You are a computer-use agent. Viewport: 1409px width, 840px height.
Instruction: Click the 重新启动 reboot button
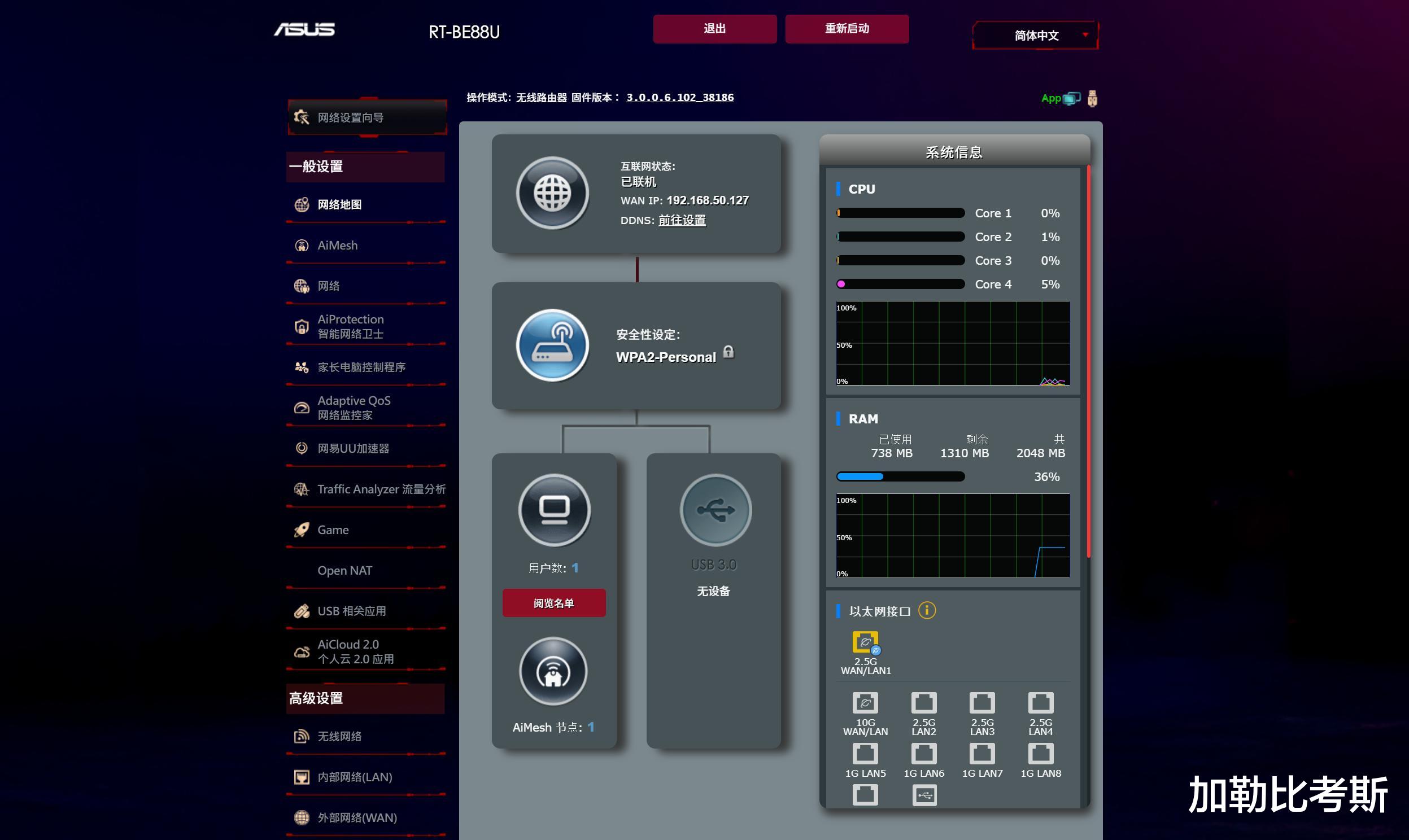(847, 29)
